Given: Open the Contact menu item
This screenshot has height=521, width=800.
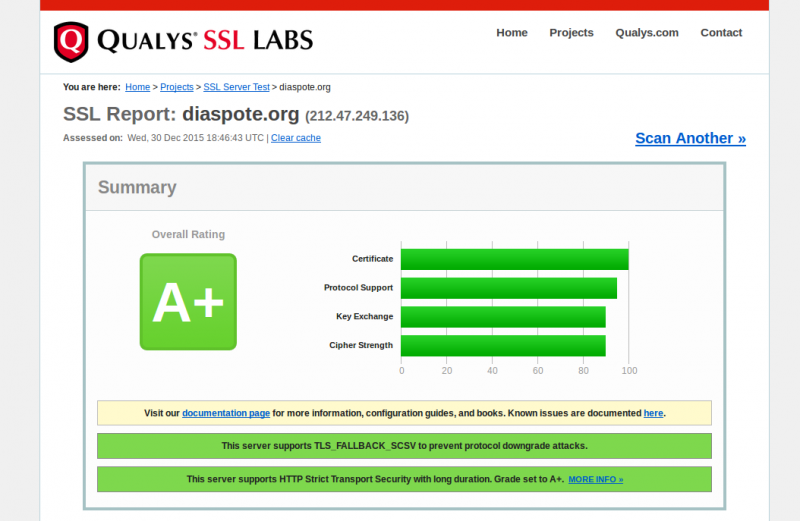Looking at the screenshot, I should click(x=721, y=33).
